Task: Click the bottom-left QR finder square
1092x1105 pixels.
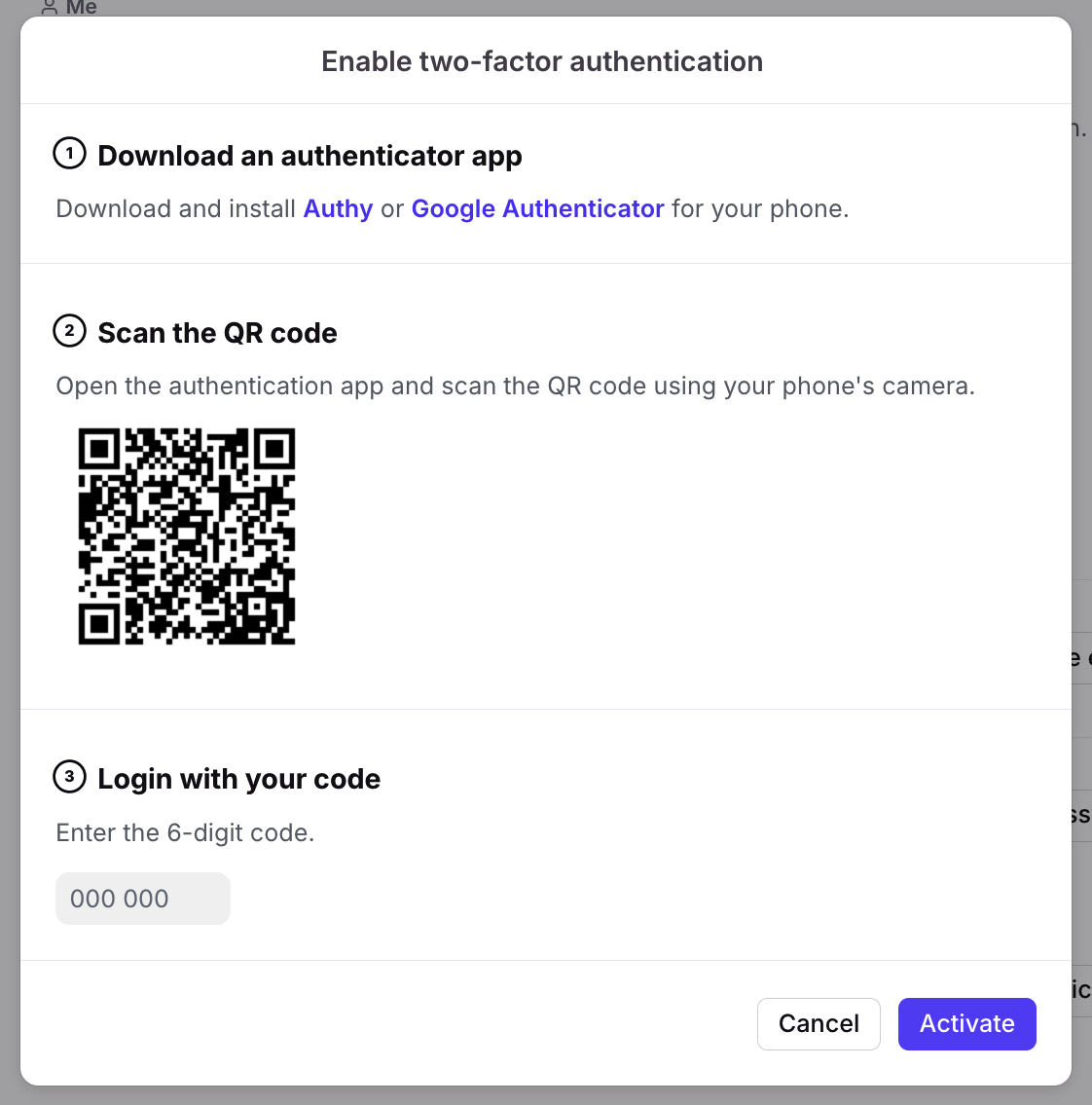Action: click(98, 624)
